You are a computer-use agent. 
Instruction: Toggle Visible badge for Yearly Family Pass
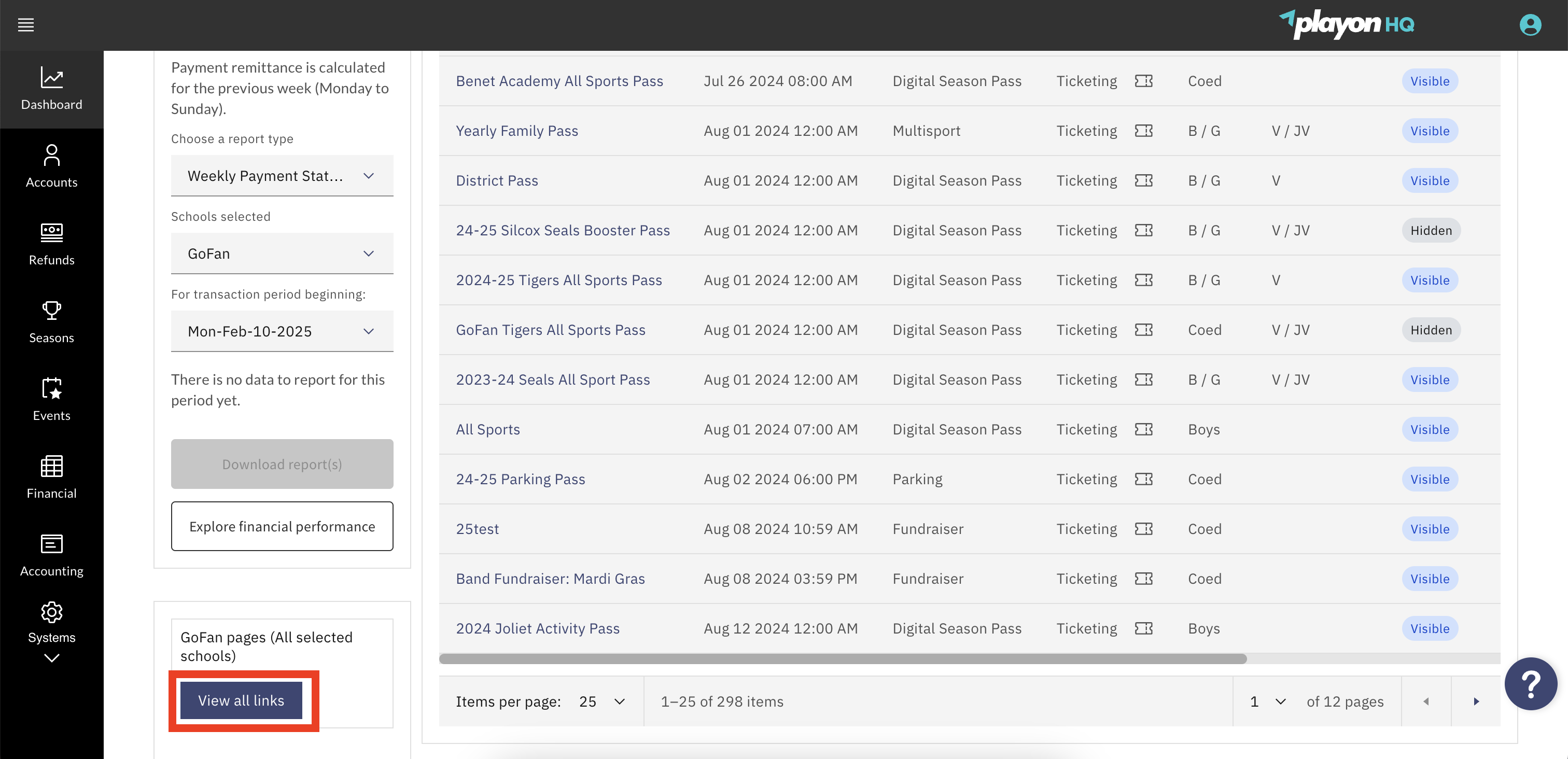pyautogui.click(x=1429, y=131)
